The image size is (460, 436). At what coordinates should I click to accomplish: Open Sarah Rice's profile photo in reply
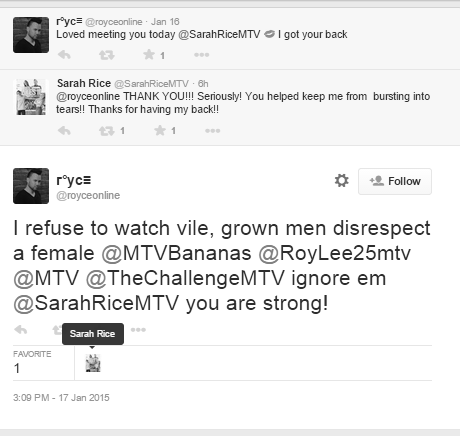(31, 97)
